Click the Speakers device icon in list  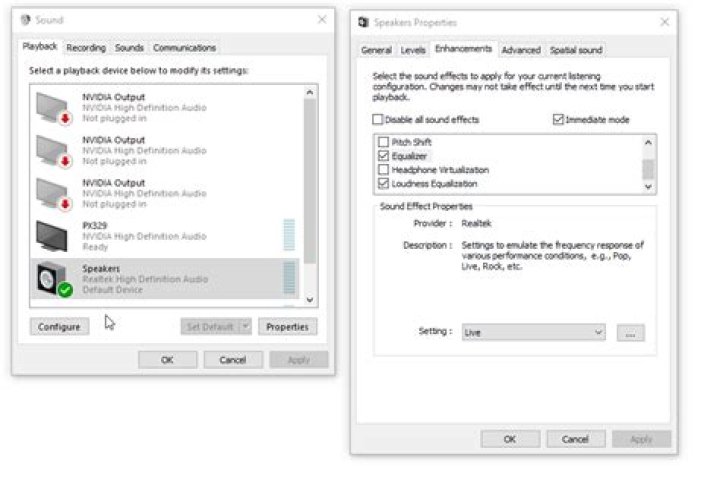point(54,279)
